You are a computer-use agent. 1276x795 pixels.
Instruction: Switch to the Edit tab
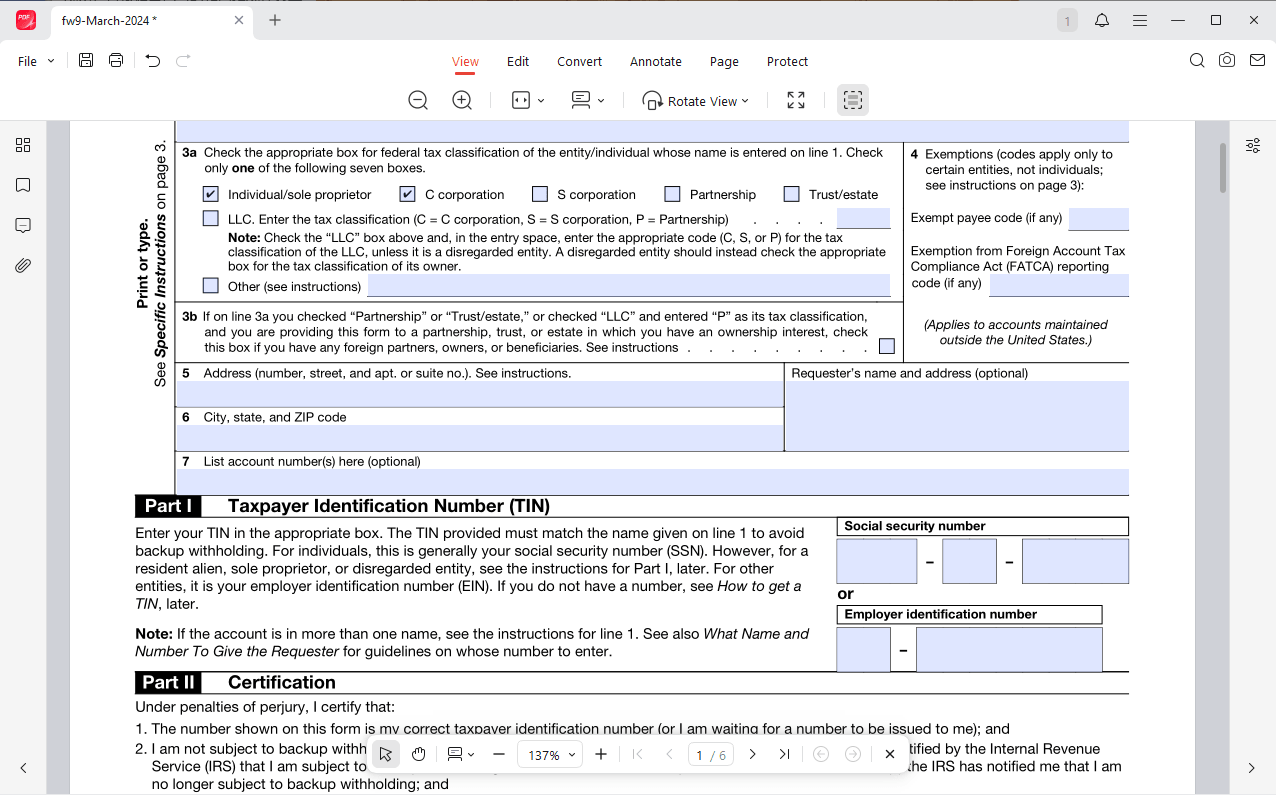[518, 61]
